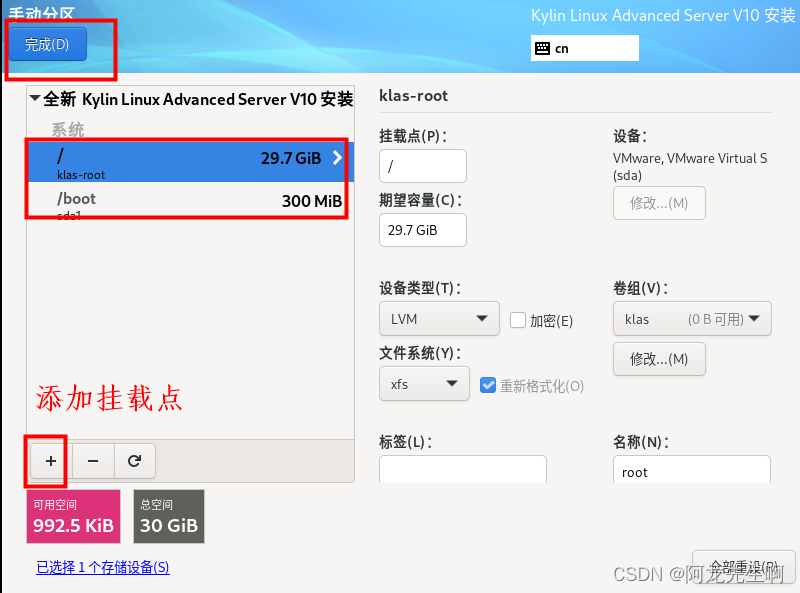Open the klas-root partition chevron arrow
The height and width of the screenshot is (593, 800).
(337, 157)
